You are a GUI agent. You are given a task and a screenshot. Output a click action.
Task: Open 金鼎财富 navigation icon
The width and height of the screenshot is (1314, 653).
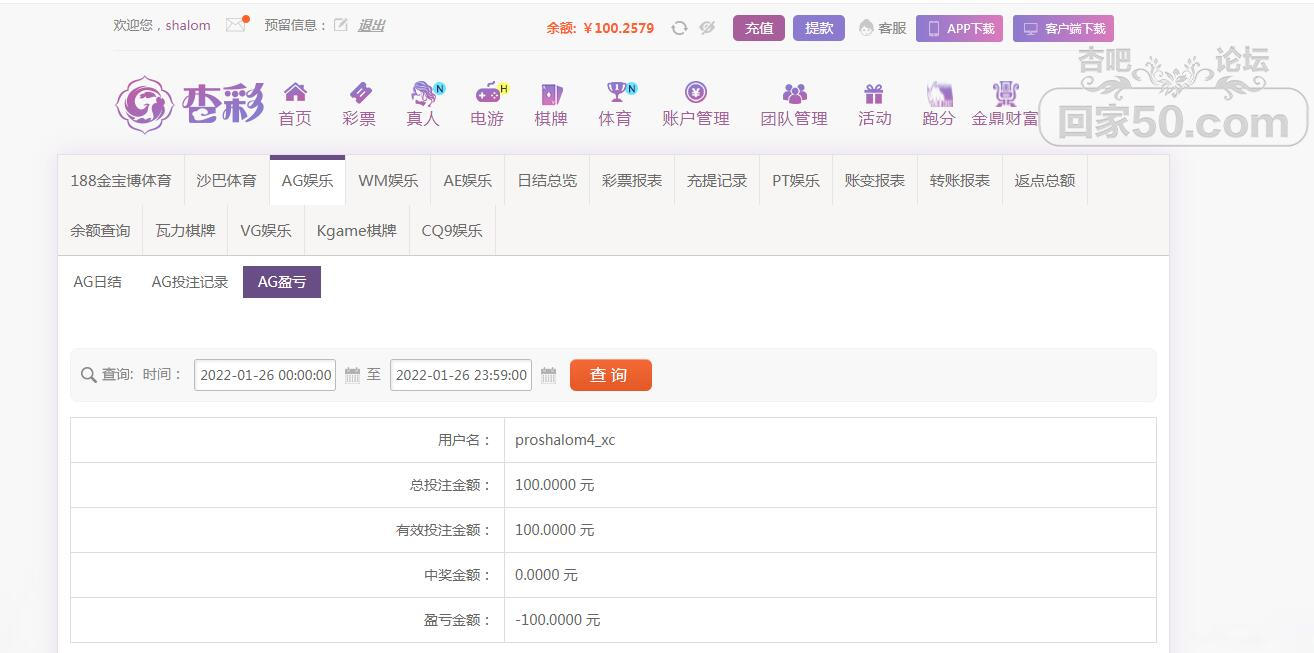[1005, 94]
